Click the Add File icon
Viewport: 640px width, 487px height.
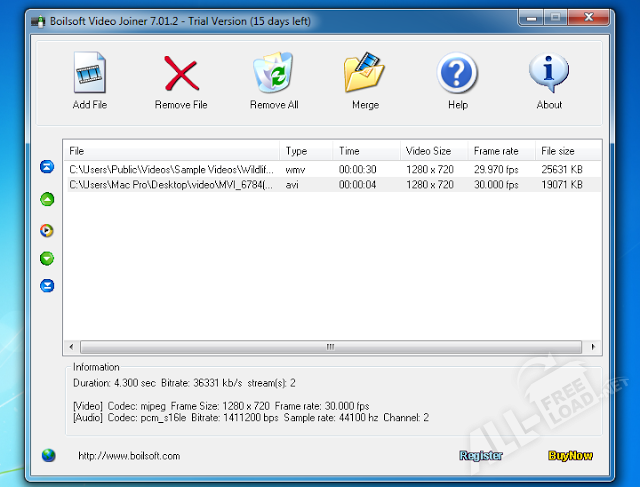click(x=90, y=76)
